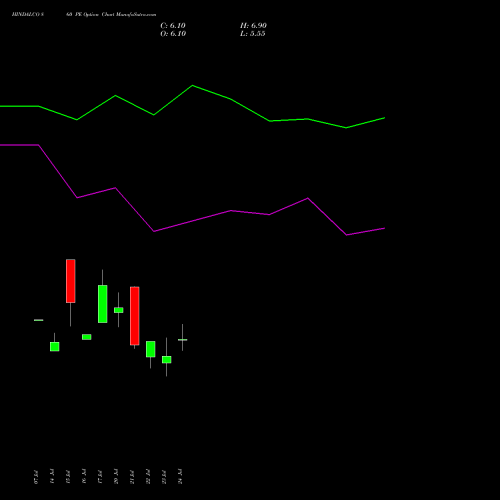
Task: Select the 14 Jul date label
Action: tap(52, 476)
